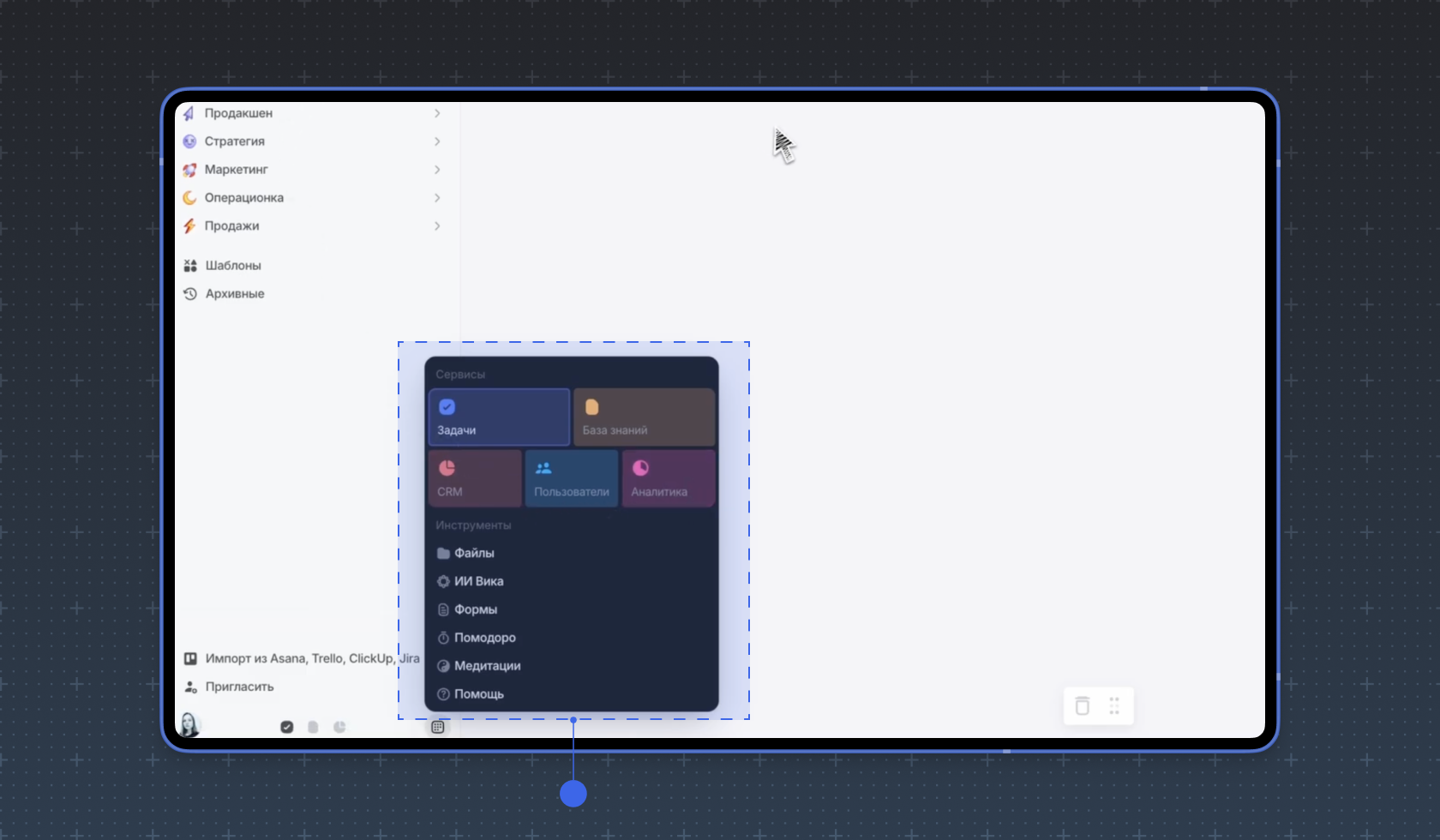Click the tasks checkmark icon in bottom bar

coord(287,727)
